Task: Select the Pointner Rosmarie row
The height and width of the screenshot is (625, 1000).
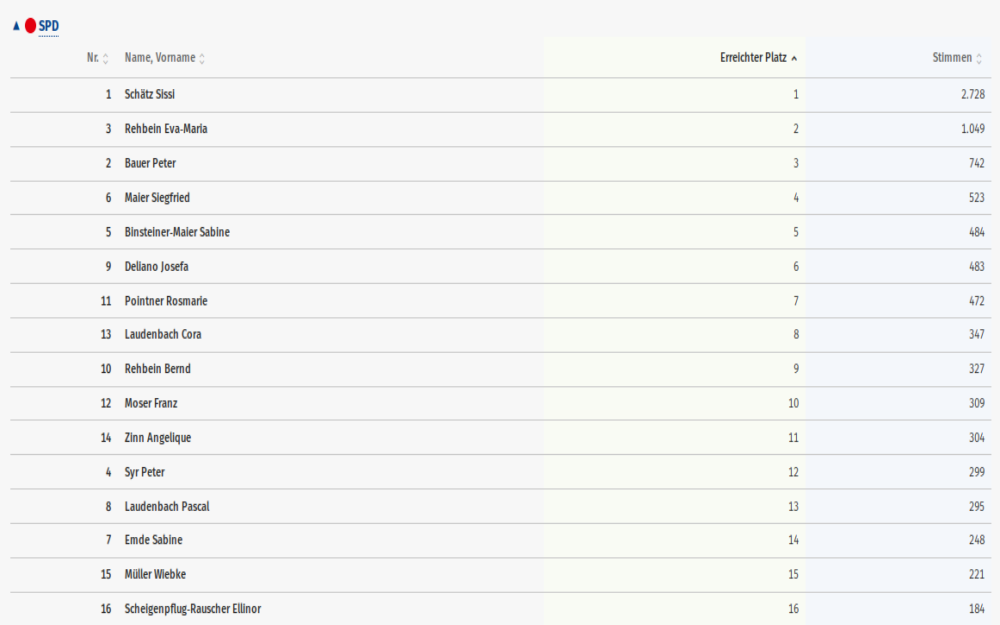Action: point(501,301)
